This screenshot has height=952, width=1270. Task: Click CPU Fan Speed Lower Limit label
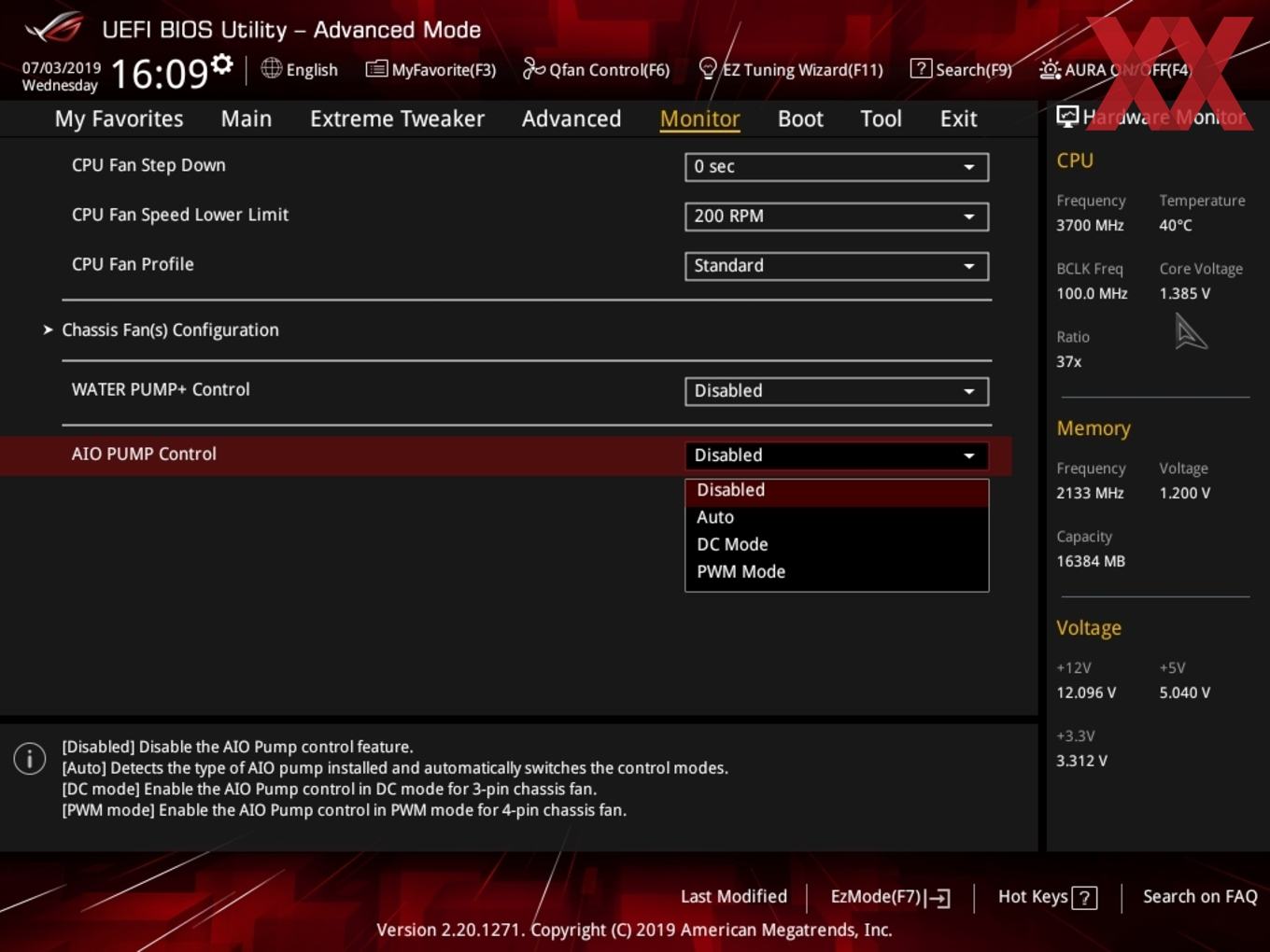(180, 216)
